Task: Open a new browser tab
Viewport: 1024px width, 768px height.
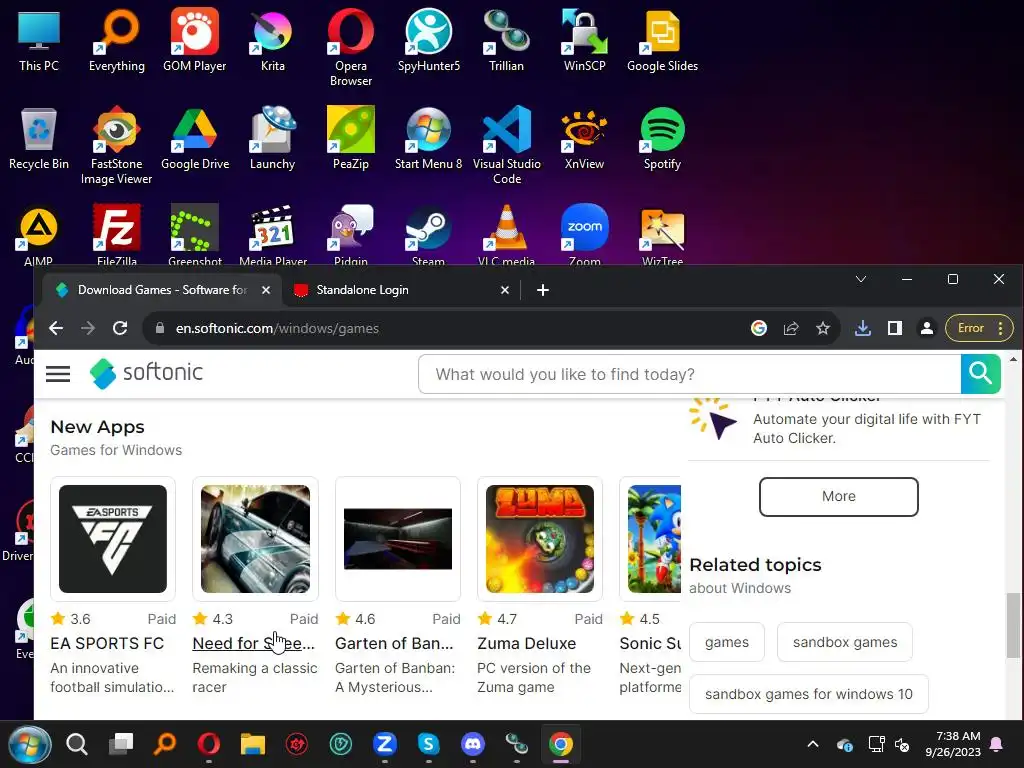Action: tap(543, 290)
